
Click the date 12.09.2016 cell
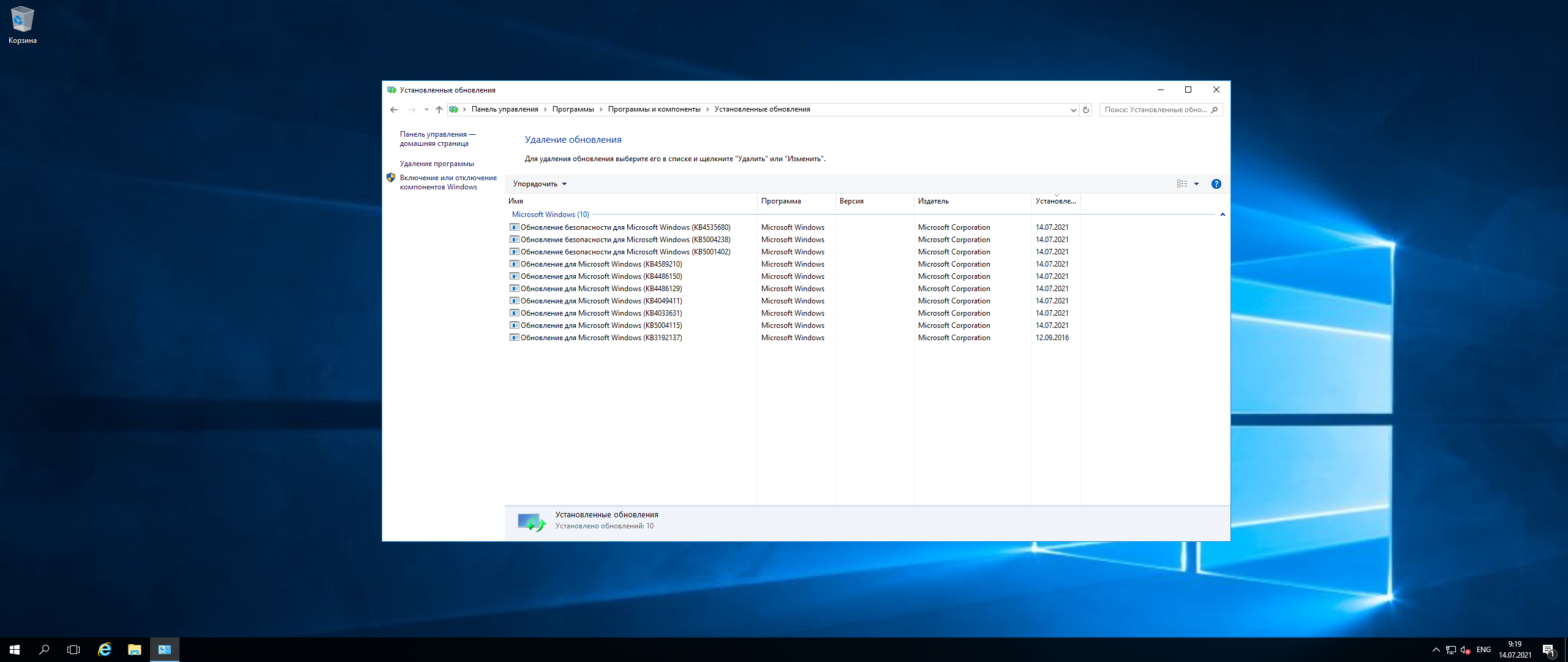1052,338
